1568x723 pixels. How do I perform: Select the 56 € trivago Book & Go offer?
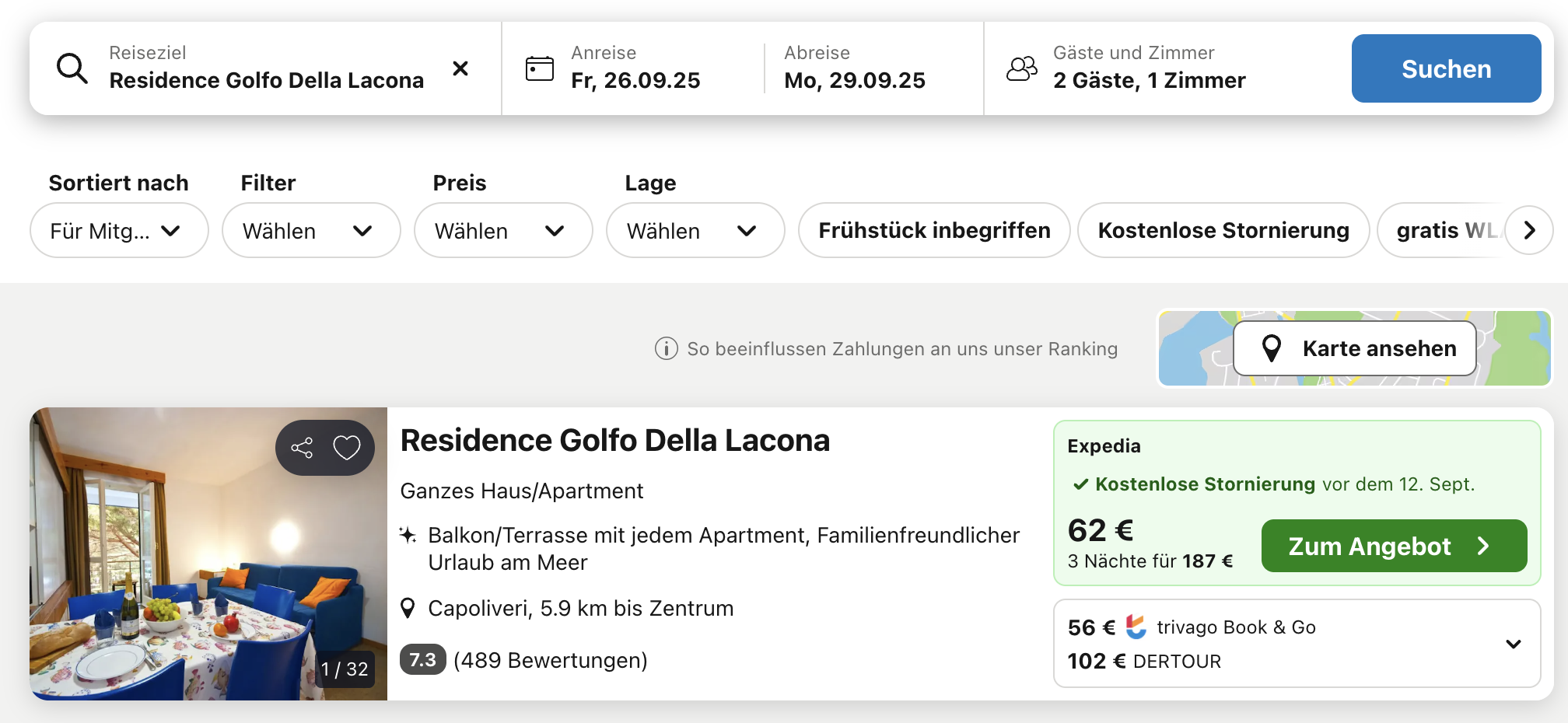[x=1192, y=627]
